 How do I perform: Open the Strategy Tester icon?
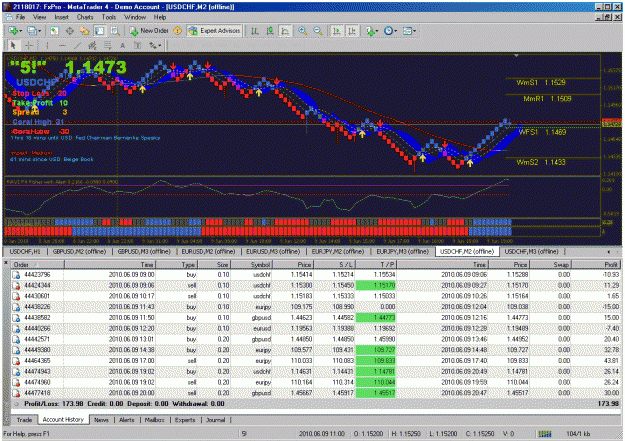[x=115, y=31]
